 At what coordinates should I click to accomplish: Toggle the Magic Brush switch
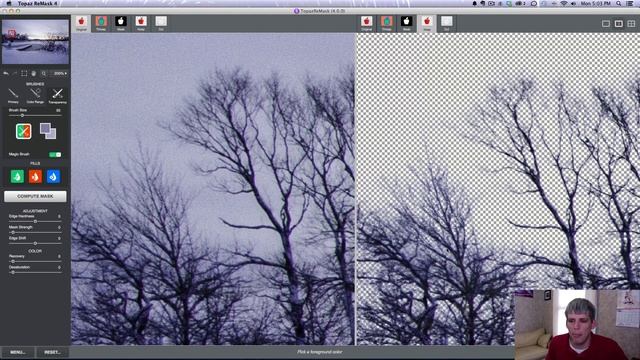click(55, 154)
